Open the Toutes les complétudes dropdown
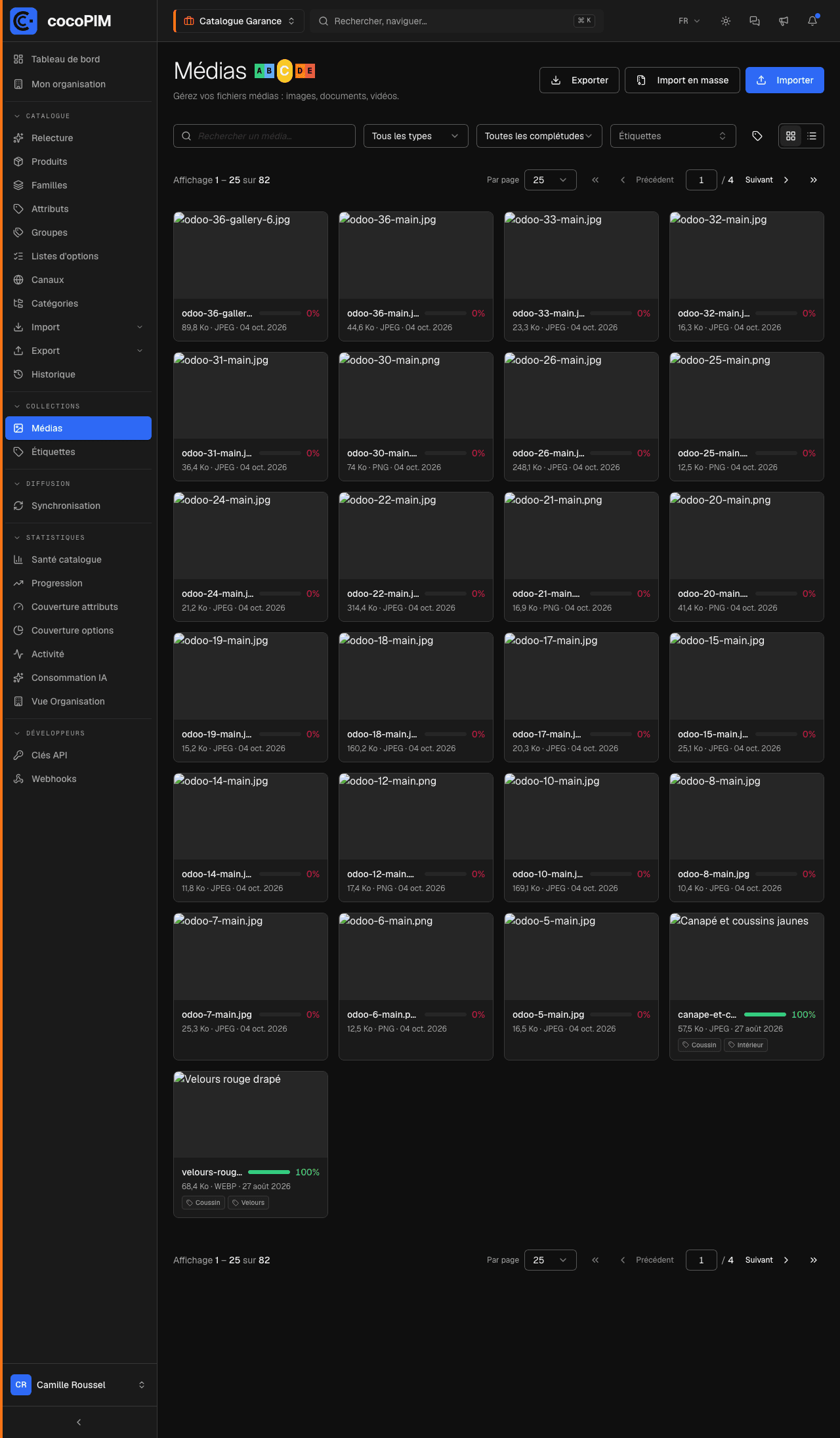The image size is (840, 1438). [539, 136]
